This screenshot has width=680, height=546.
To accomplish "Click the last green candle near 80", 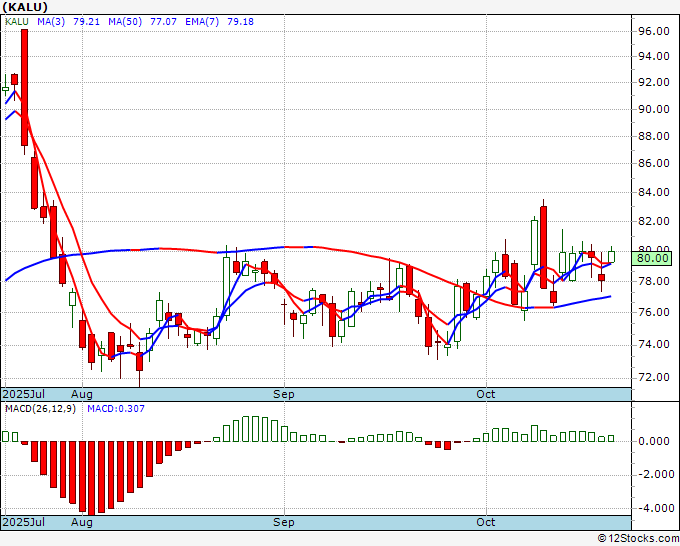I will 611,257.
